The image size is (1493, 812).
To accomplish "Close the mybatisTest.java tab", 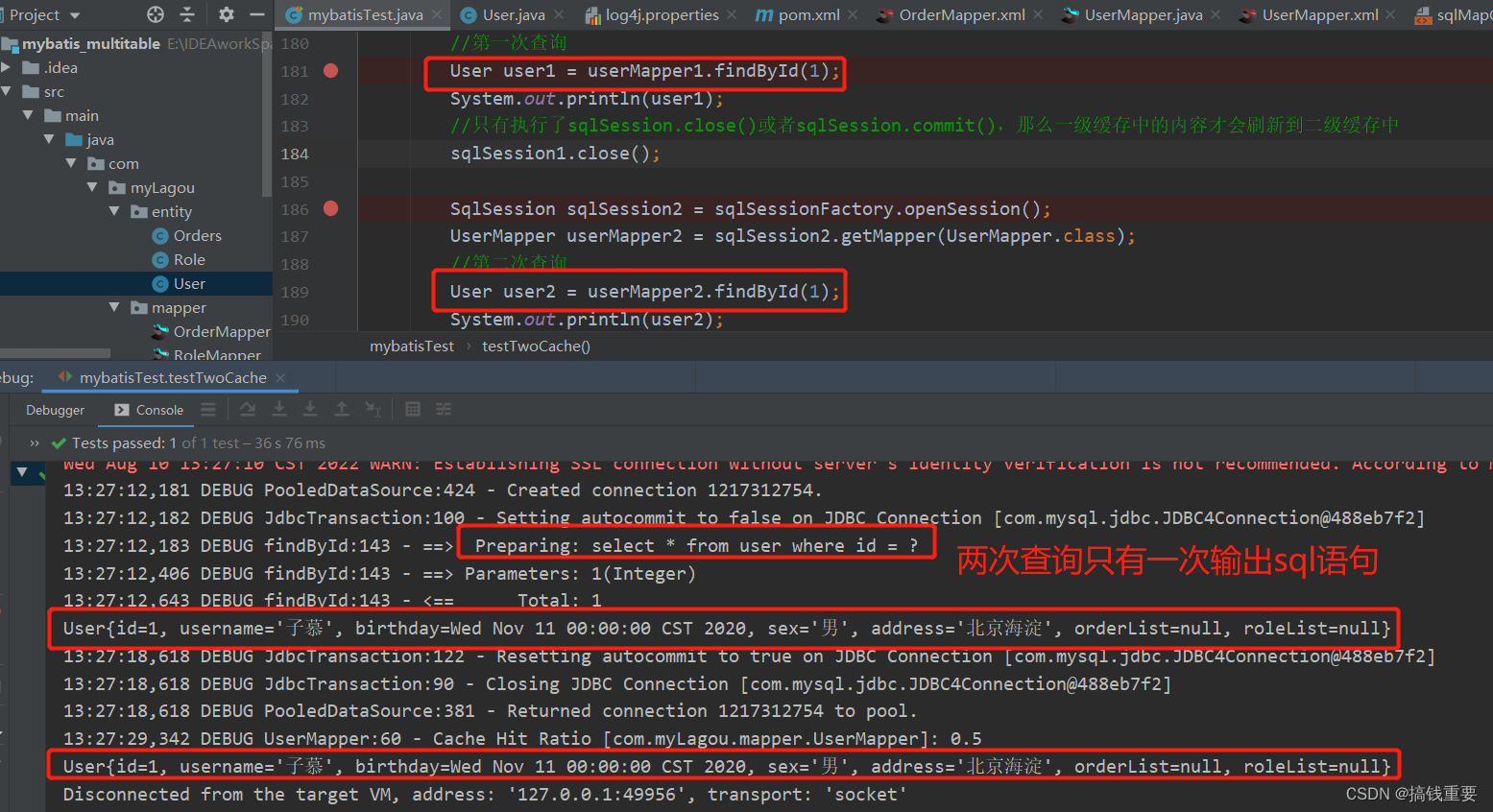I will pyautogui.click(x=437, y=14).
